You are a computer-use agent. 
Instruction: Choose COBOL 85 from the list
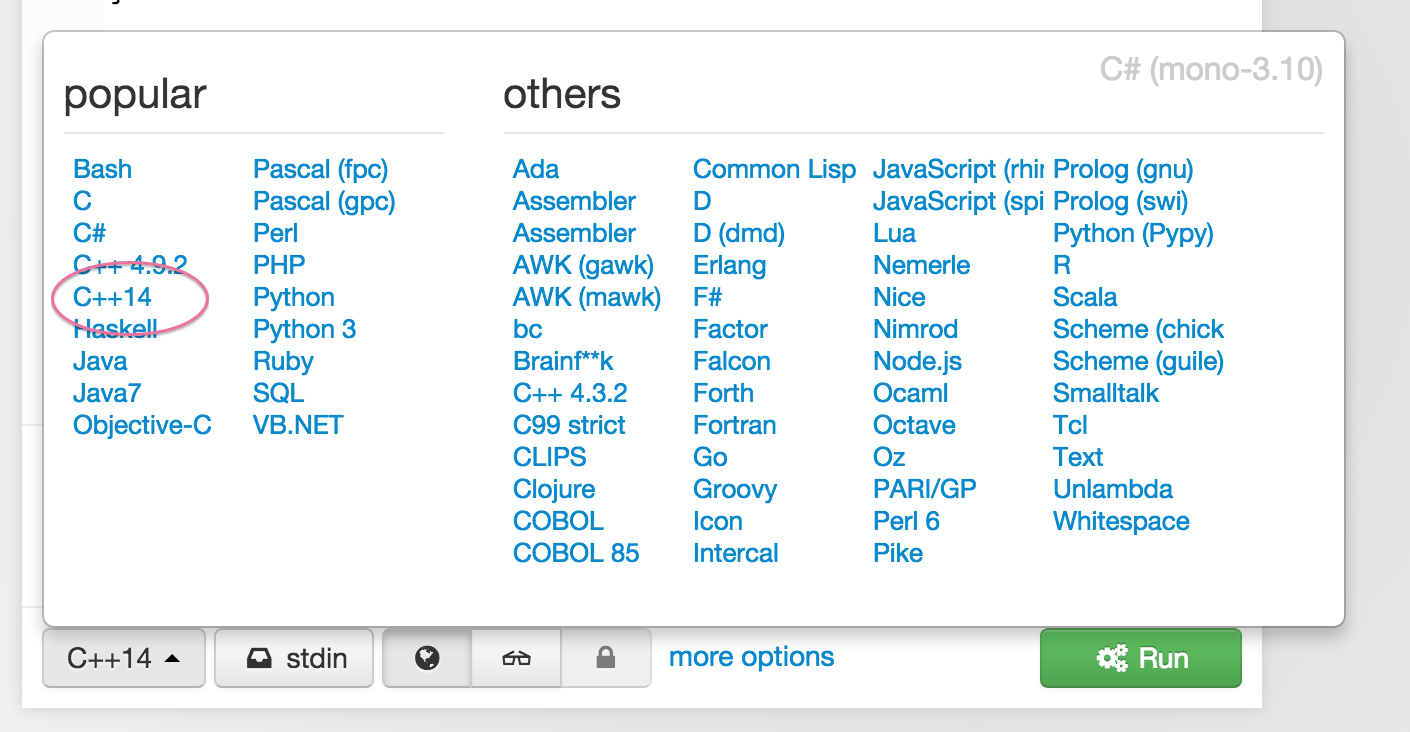coord(576,553)
